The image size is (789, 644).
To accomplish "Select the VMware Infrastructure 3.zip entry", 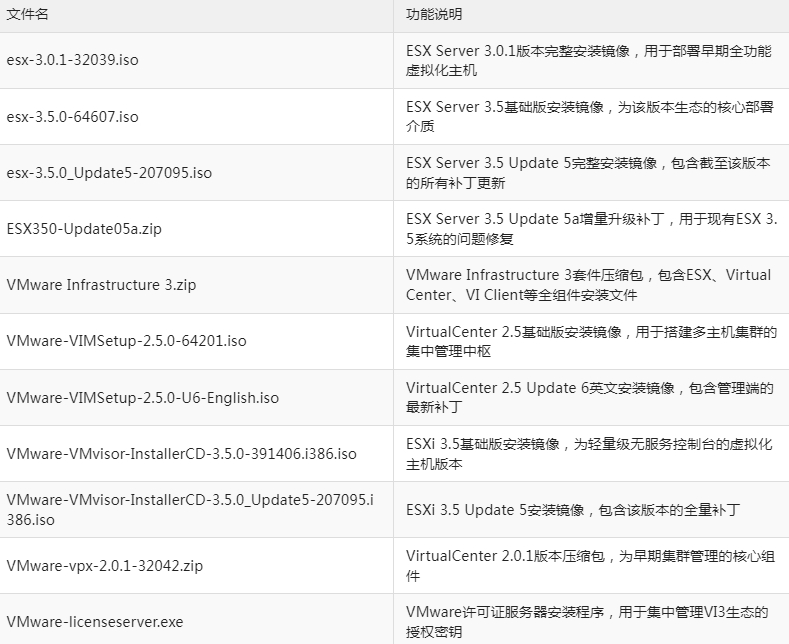I will pyautogui.click(x=101, y=285).
